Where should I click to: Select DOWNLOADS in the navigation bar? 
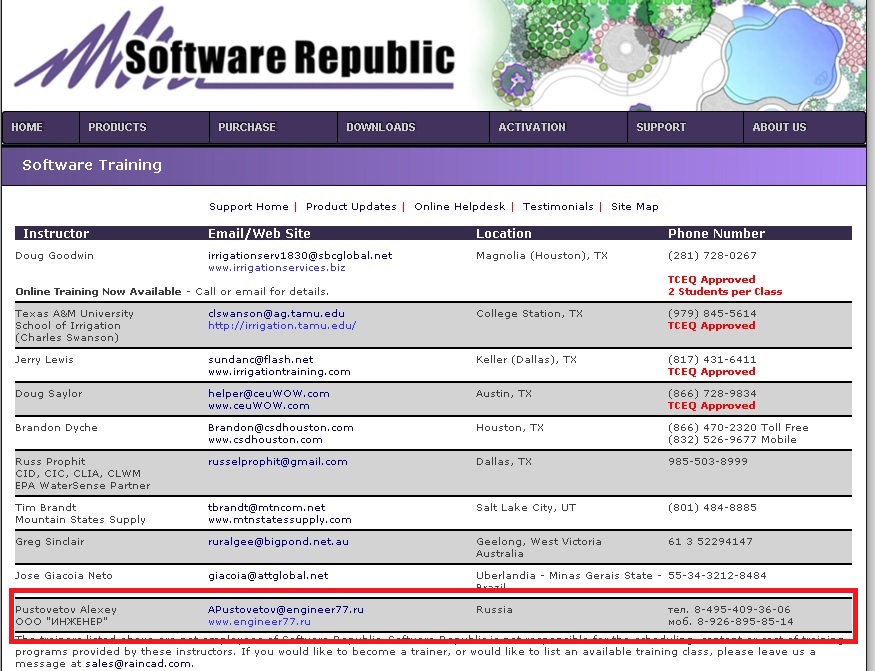[x=381, y=127]
